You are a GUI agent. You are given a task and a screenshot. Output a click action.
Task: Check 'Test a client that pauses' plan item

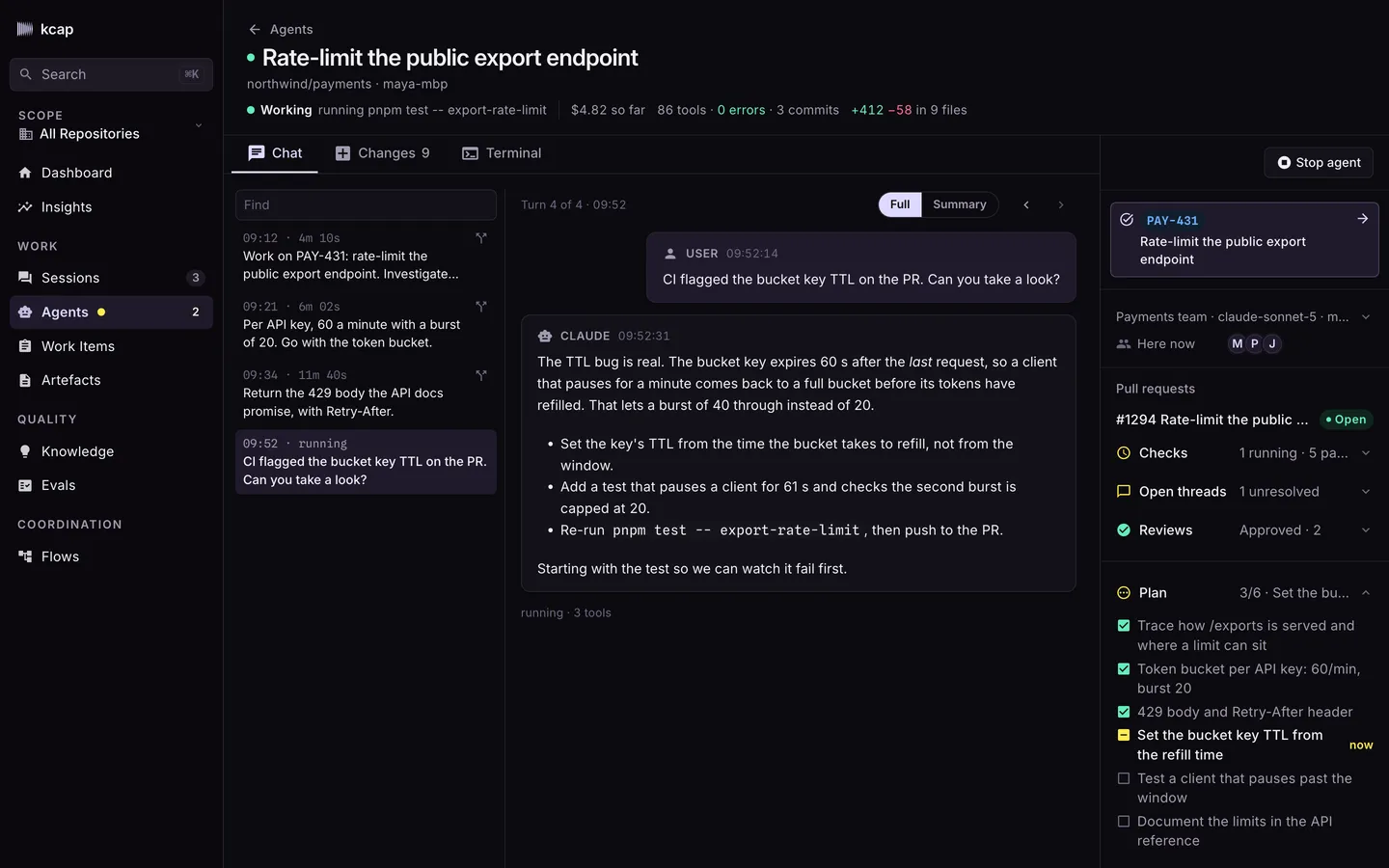pos(1124,778)
